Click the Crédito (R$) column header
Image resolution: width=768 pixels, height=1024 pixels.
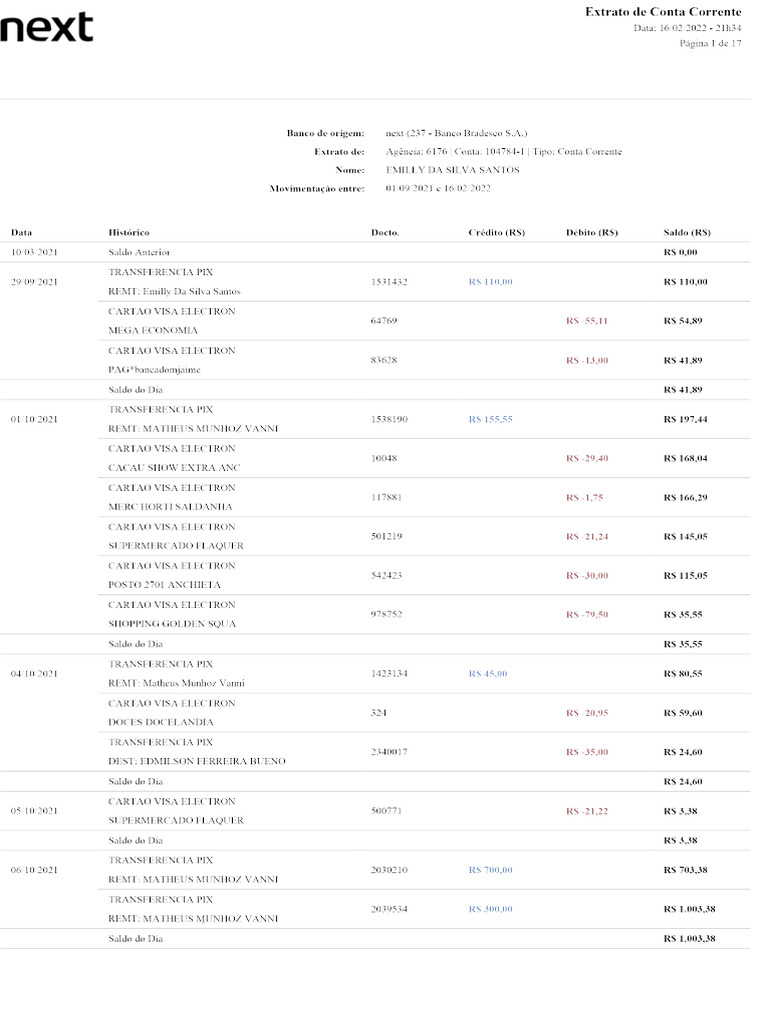coord(496,232)
